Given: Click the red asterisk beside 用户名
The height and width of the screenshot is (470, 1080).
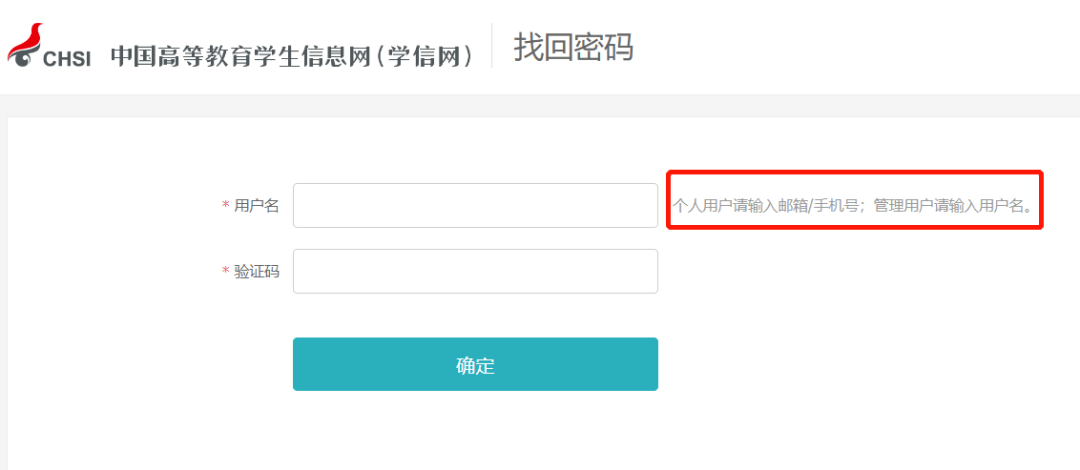Looking at the screenshot, I should [x=225, y=206].
